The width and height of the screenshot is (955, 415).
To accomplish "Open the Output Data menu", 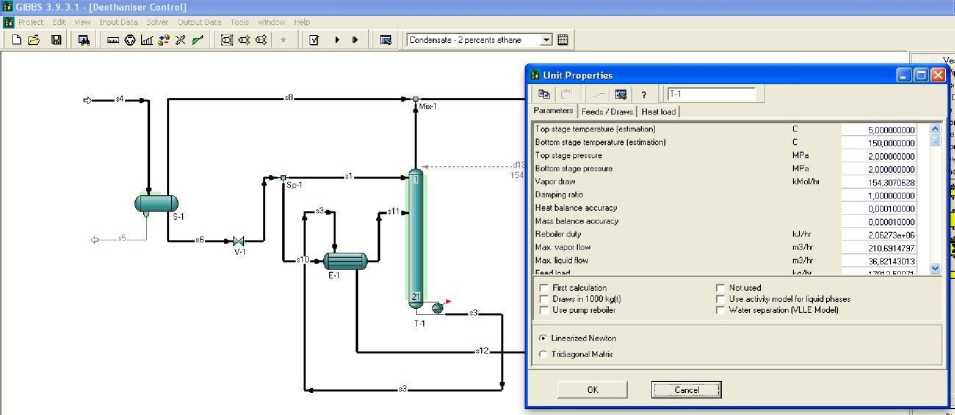I will click(x=200, y=22).
